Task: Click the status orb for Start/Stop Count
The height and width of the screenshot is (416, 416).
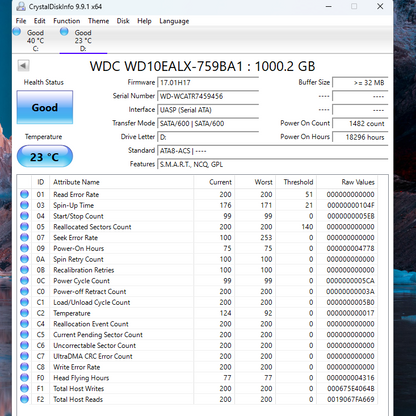Action: tap(24, 216)
